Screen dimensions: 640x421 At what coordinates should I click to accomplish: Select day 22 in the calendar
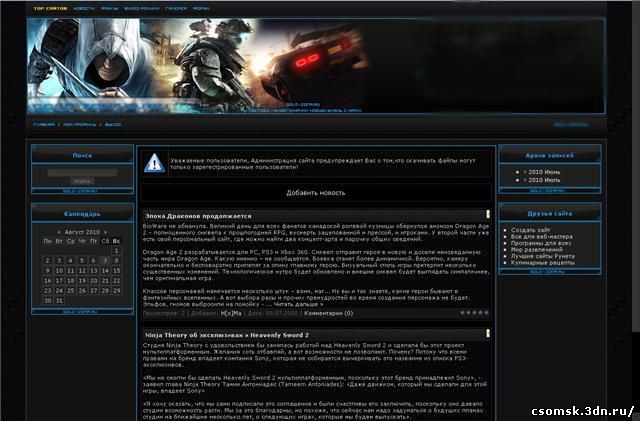[117, 281]
